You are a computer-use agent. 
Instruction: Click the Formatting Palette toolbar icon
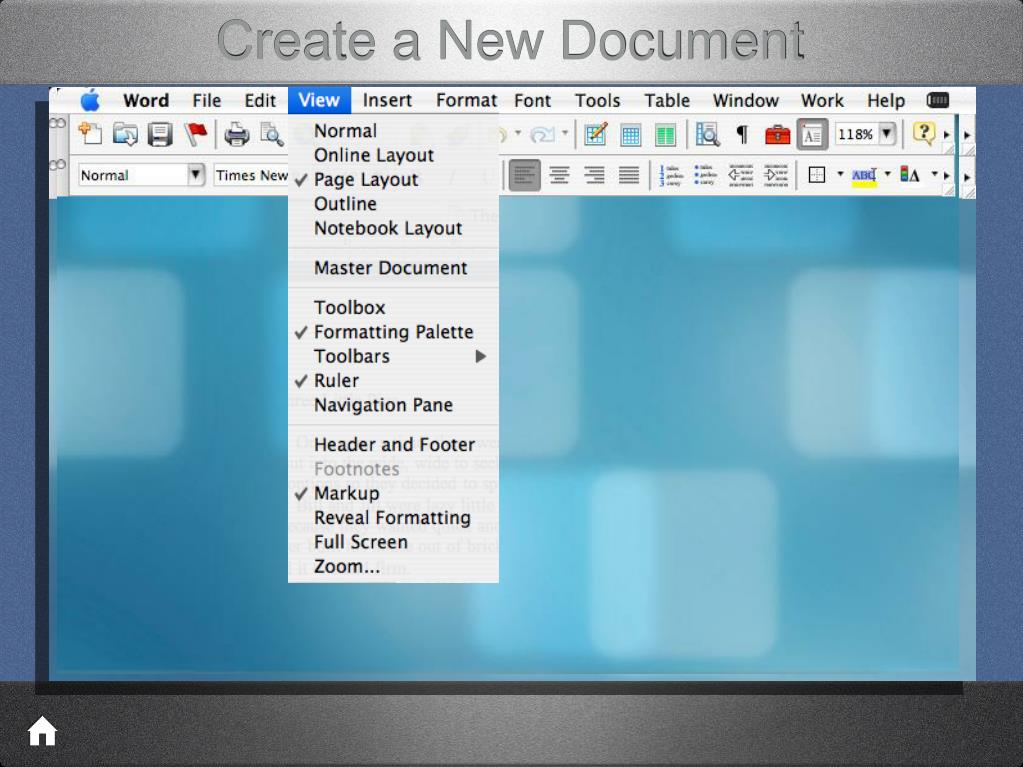point(812,135)
